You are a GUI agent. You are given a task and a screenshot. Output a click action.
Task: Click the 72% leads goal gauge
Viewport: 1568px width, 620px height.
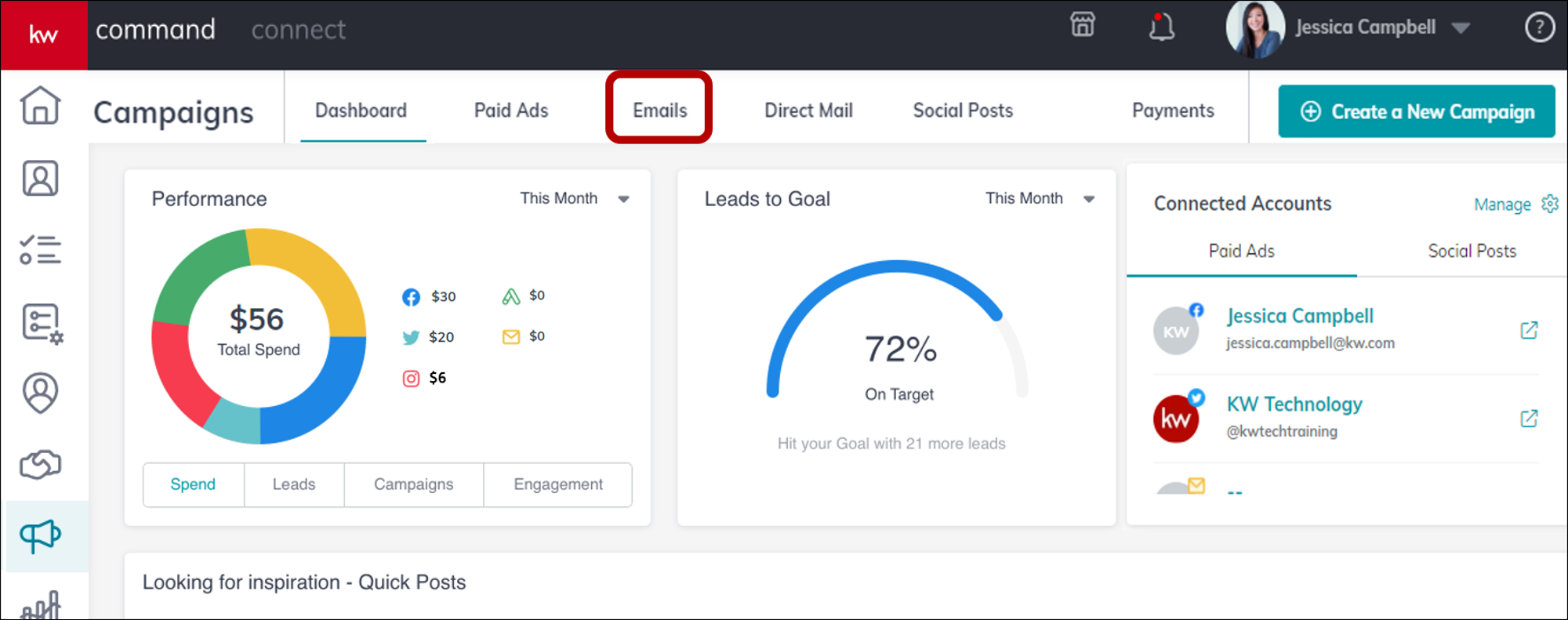(x=897, y=329)
